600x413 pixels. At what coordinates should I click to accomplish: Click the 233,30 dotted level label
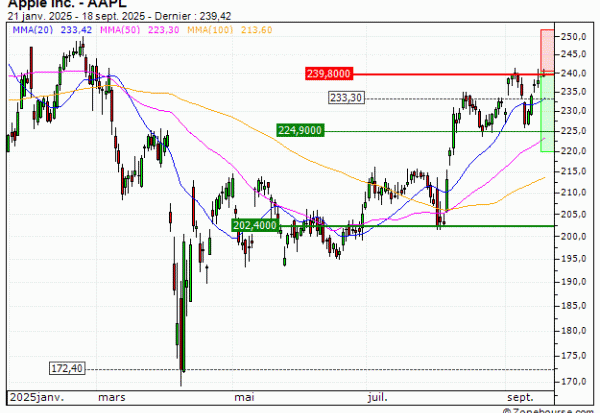pos(346,98)
